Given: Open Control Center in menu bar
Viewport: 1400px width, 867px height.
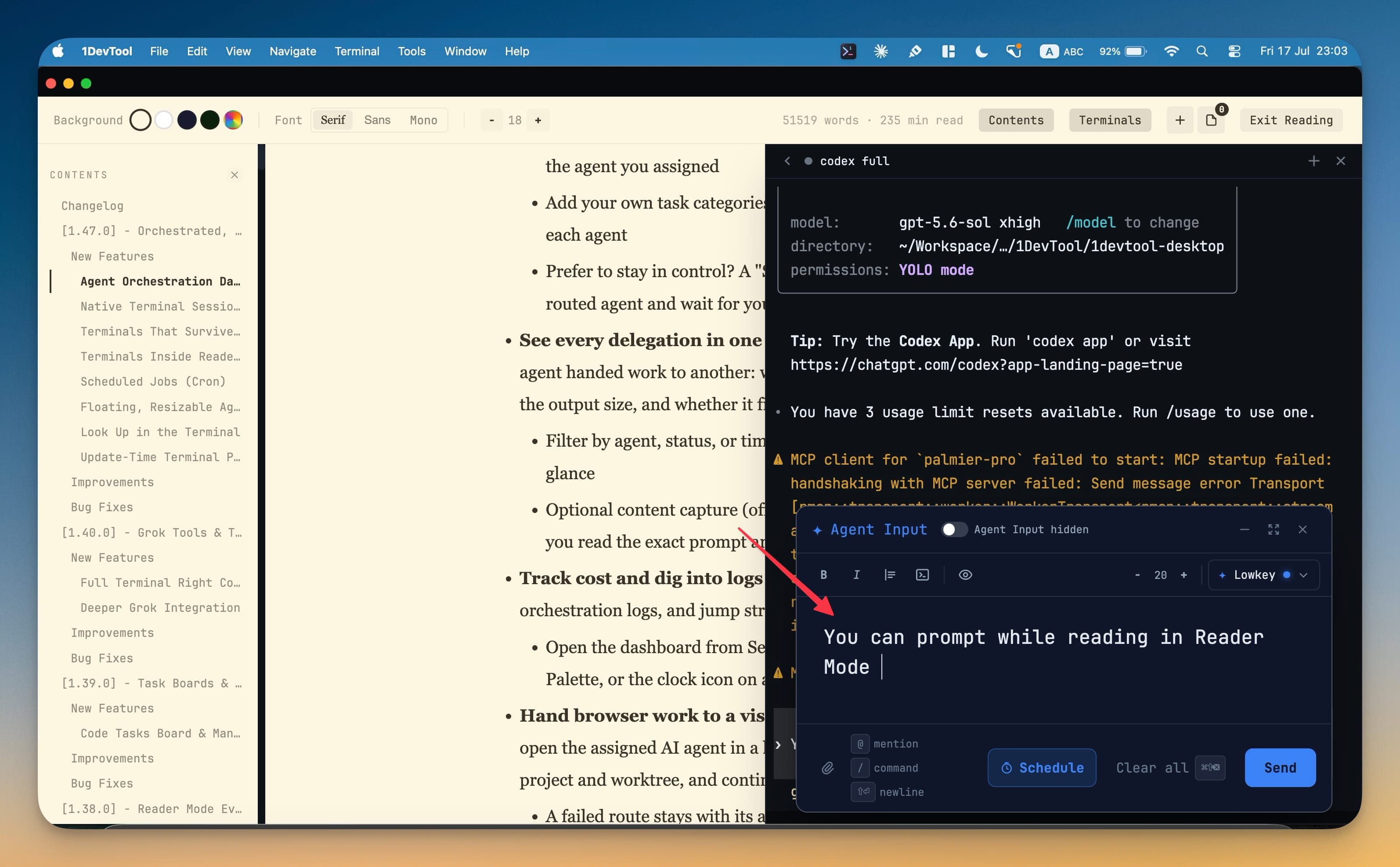Looking at the screenshot, I should coord(1234,51).
